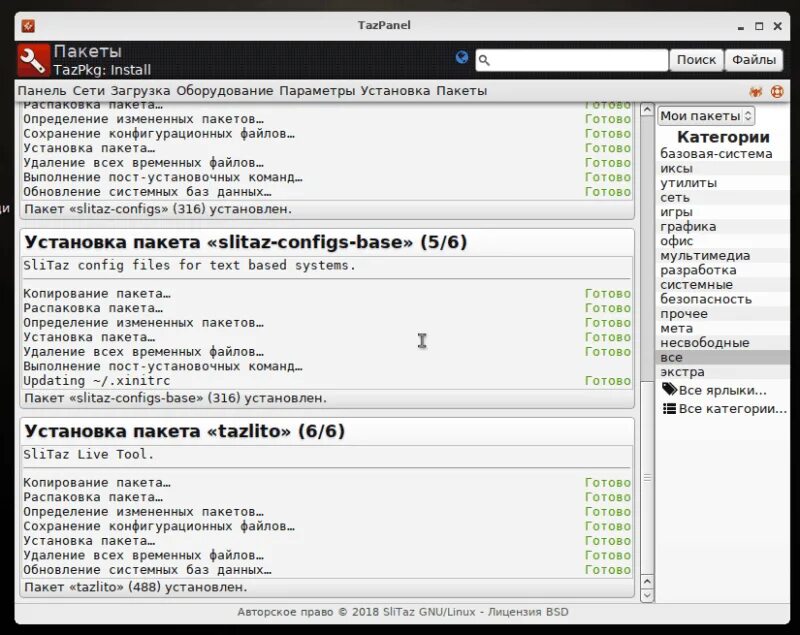Viewport: 800px width, 635px height.
Task: Click the magnifier icon in the search box
Action: pyautogui.click(x=484, y=60)
